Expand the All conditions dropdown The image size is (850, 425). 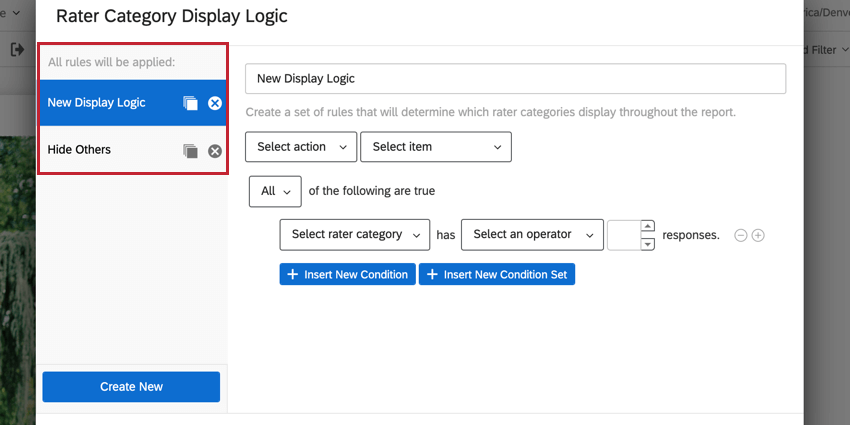tap(274, 191)
